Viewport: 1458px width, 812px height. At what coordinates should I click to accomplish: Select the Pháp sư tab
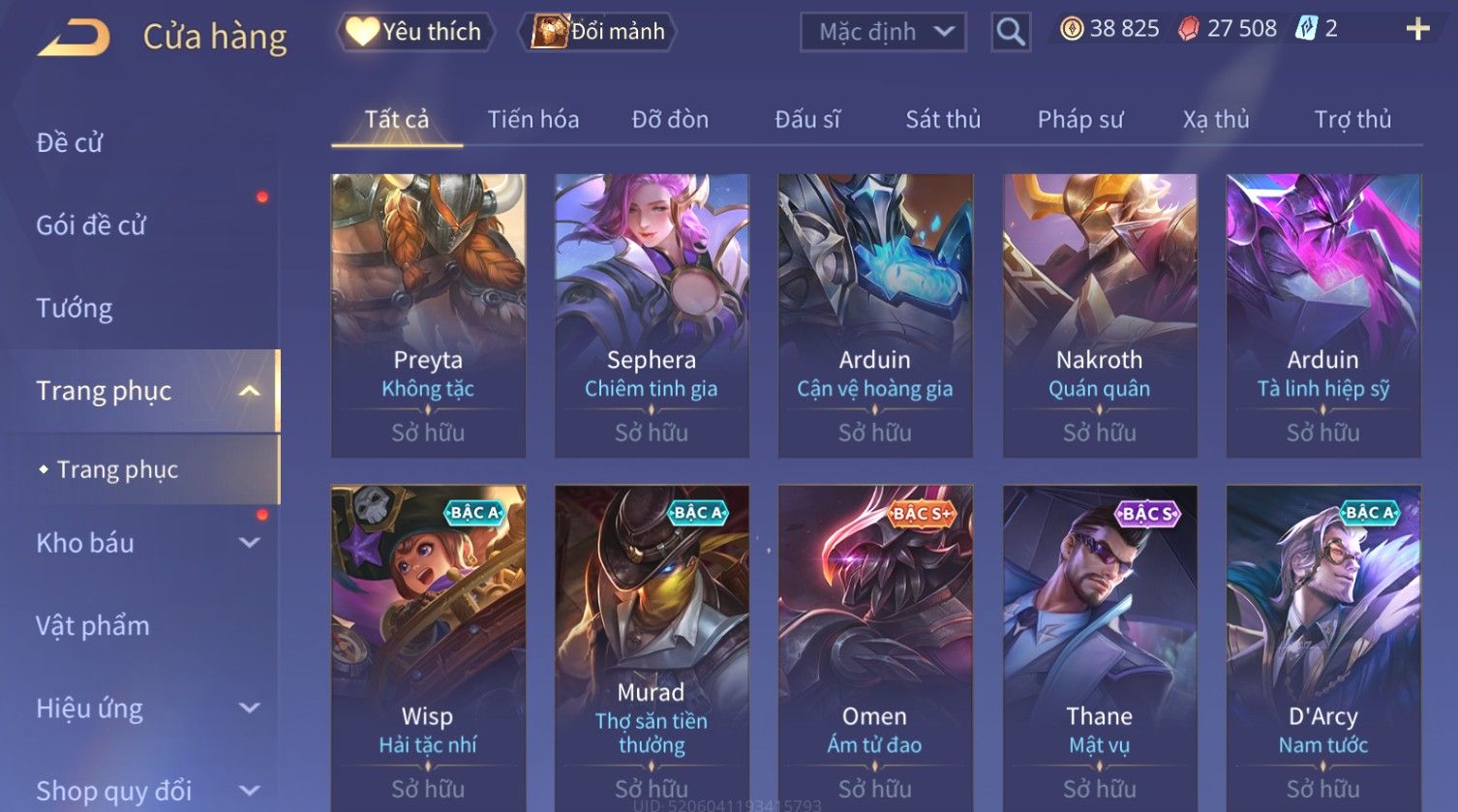coord(1080,119)
